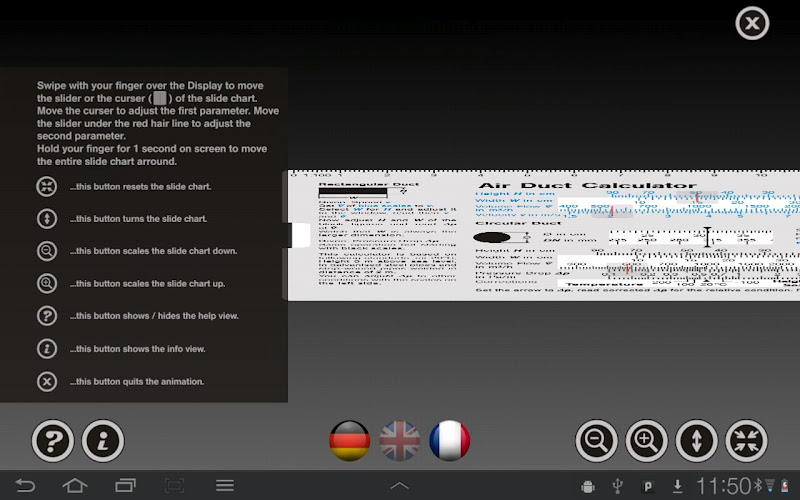Open the recent apps overview
This screenshot has width=800, height=500.
(125, 485)
